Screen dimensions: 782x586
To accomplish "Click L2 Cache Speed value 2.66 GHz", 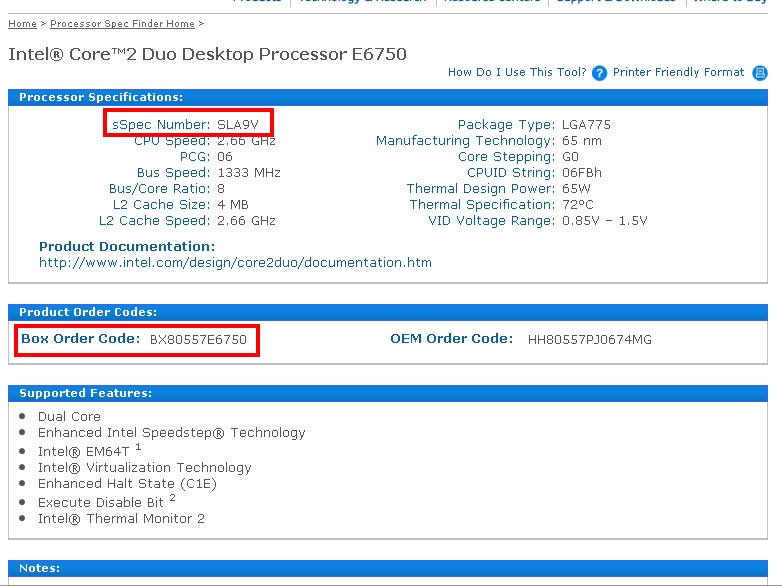I will pyautogui.click(x=246, y=220).
